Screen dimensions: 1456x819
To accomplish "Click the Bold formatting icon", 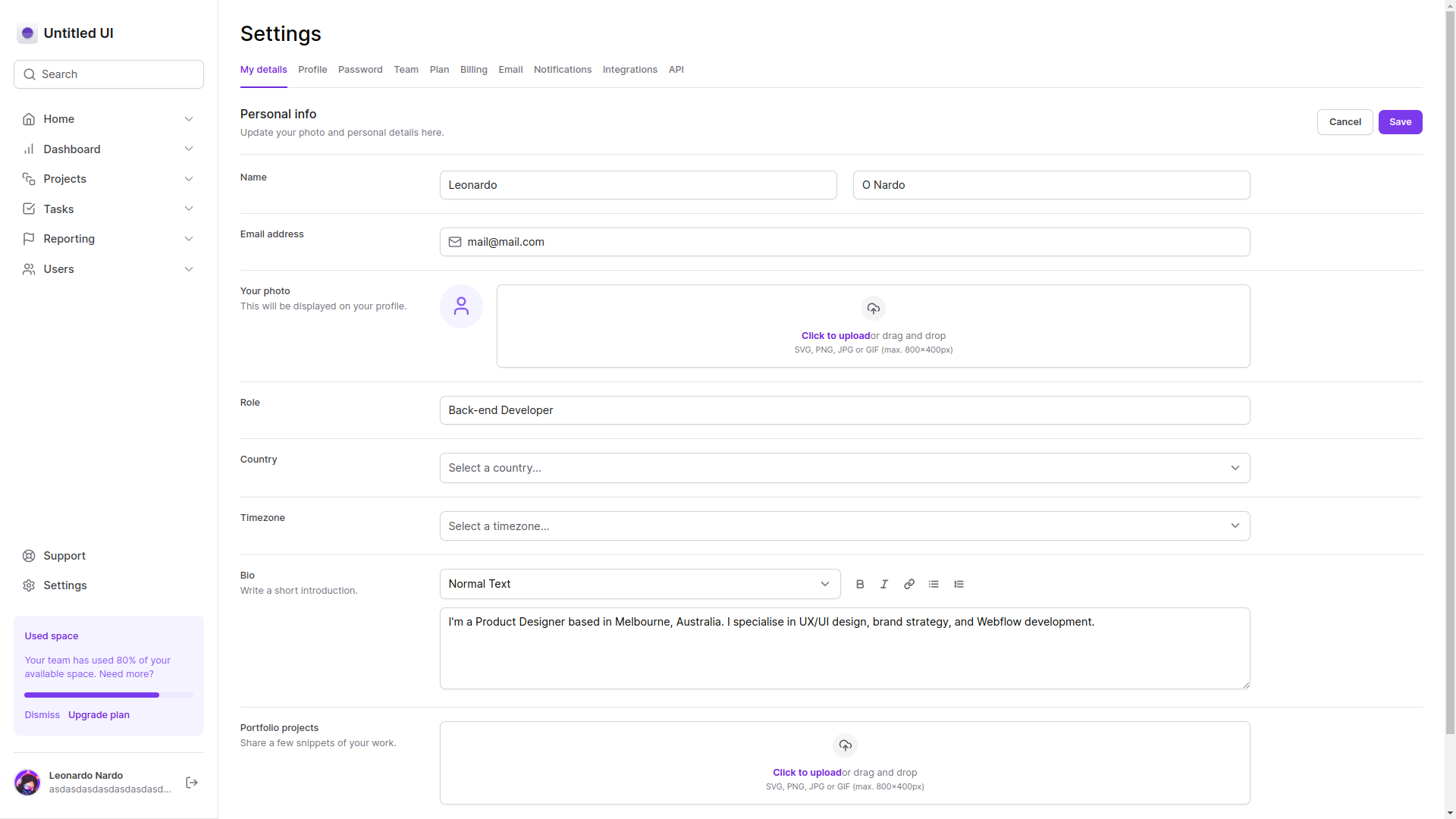I will (x=860, y=584).
